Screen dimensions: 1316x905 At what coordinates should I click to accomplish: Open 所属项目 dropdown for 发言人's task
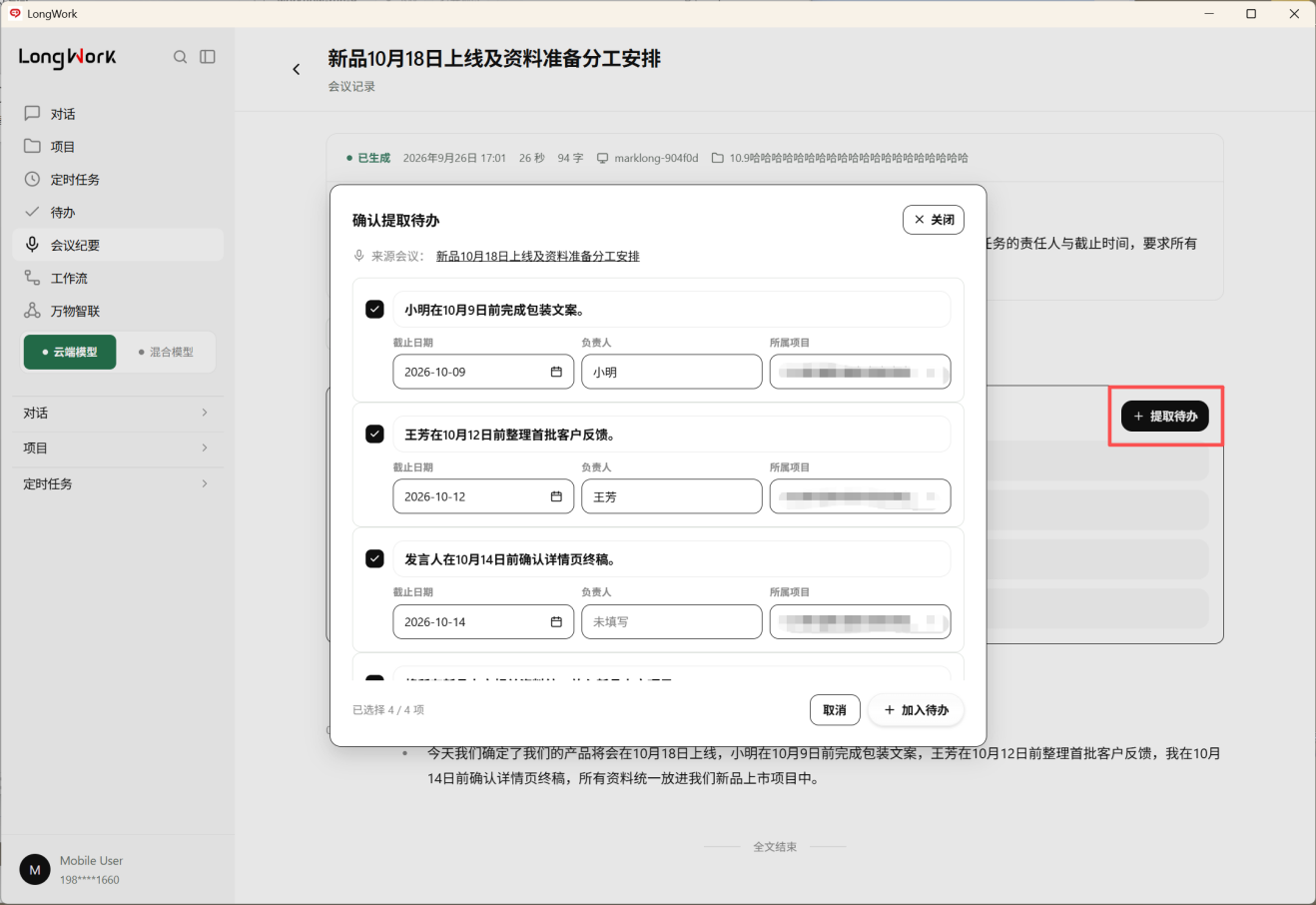pyautogui.click(x=860, y=621)
